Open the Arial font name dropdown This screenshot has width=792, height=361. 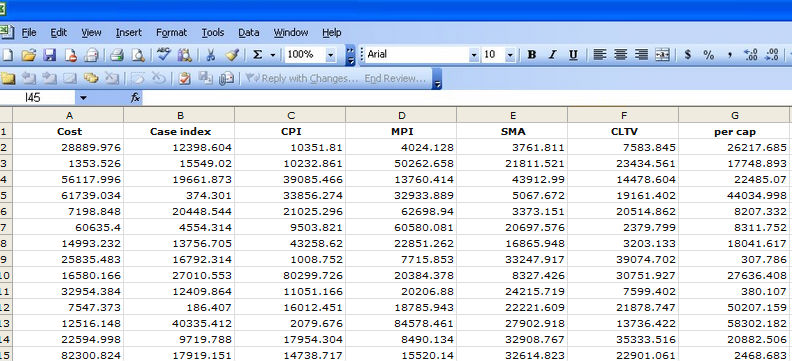473,55
